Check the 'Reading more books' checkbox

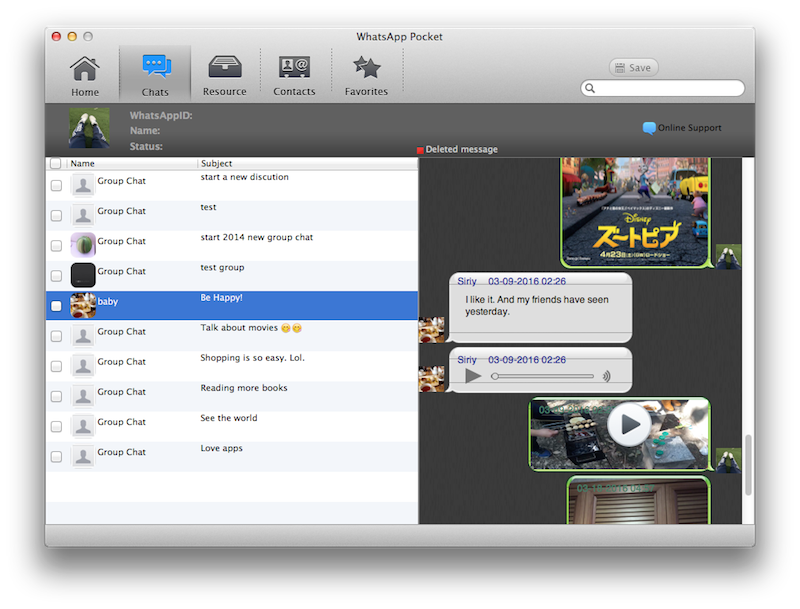tap(56, 396)
